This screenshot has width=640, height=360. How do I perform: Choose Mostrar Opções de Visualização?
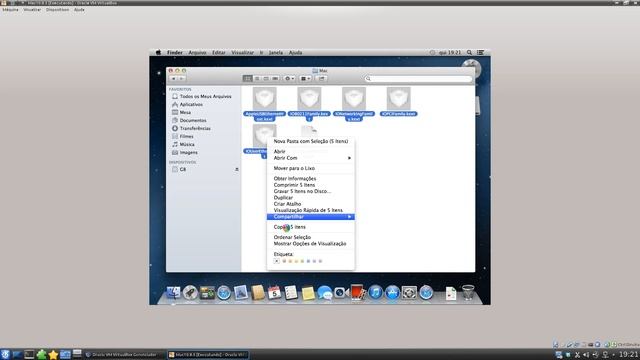coord(311,244)
